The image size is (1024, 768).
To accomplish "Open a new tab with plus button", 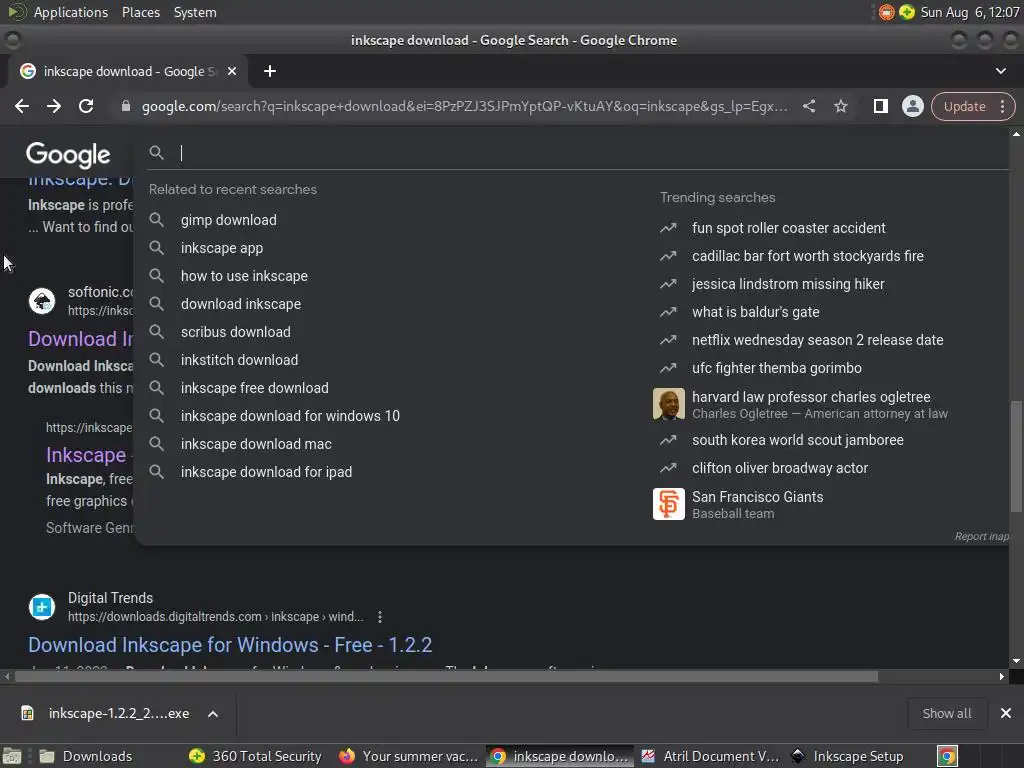I will tap(270, 71).
